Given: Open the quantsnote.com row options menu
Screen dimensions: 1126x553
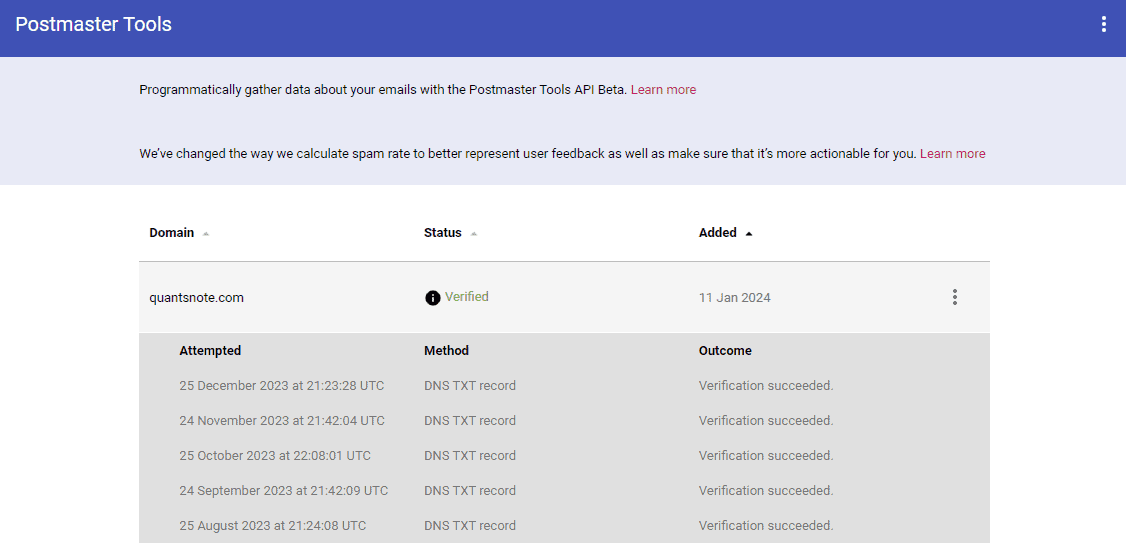Looking at the screenshot, I should point(954,297).
